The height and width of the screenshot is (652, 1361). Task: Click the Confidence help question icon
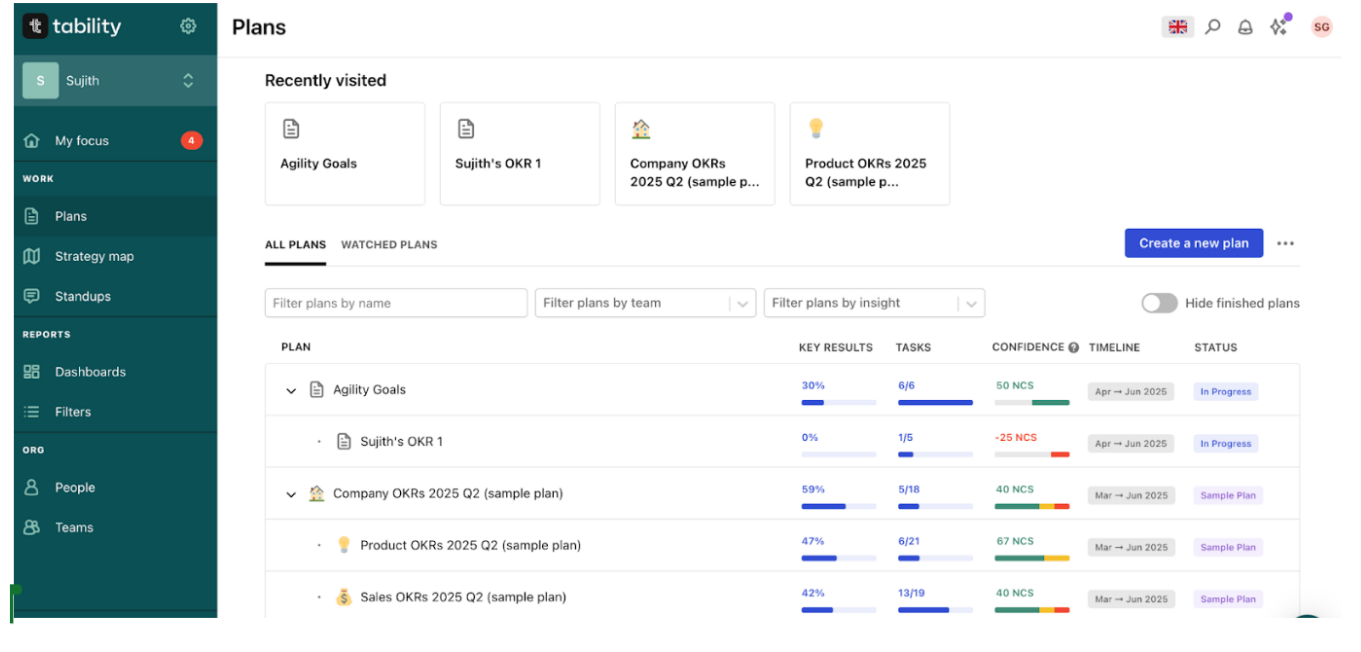coord(1074,348)
